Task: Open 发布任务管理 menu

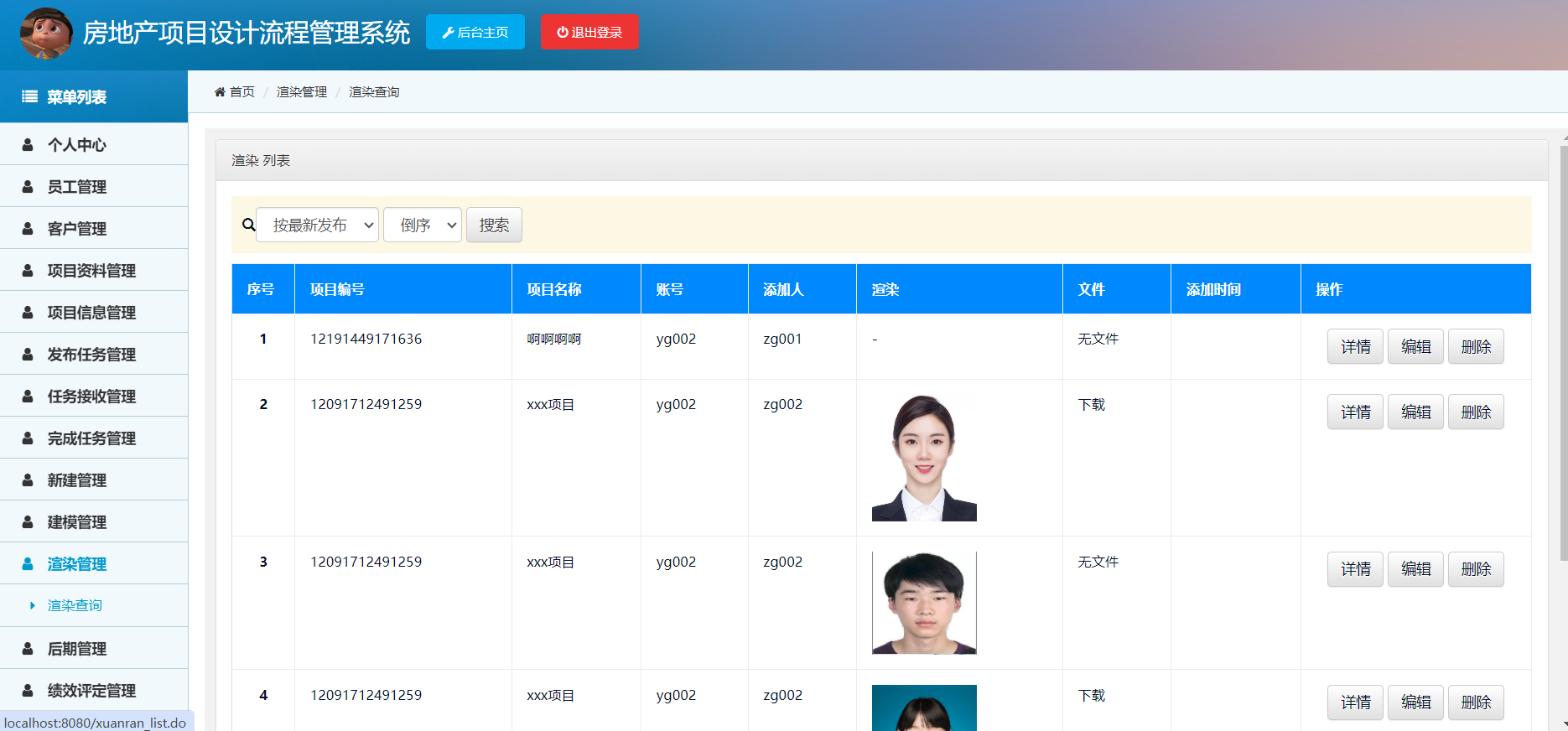Action: point(94,354)
